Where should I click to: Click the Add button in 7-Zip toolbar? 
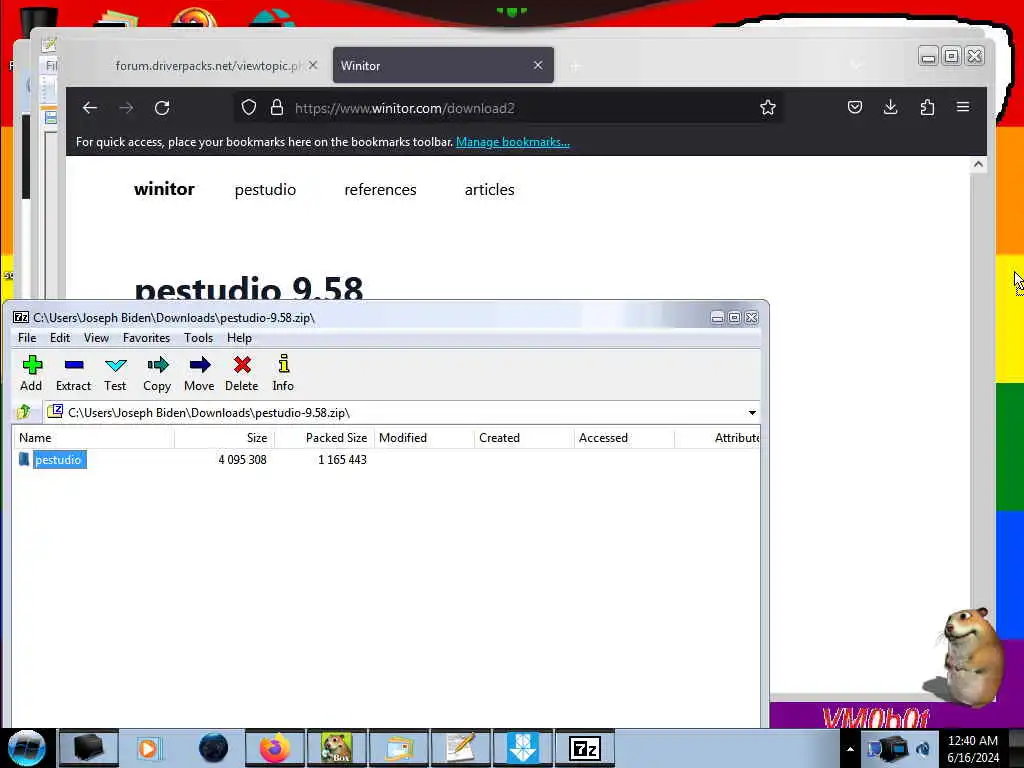pyautogui.click(x=31, y=373)
